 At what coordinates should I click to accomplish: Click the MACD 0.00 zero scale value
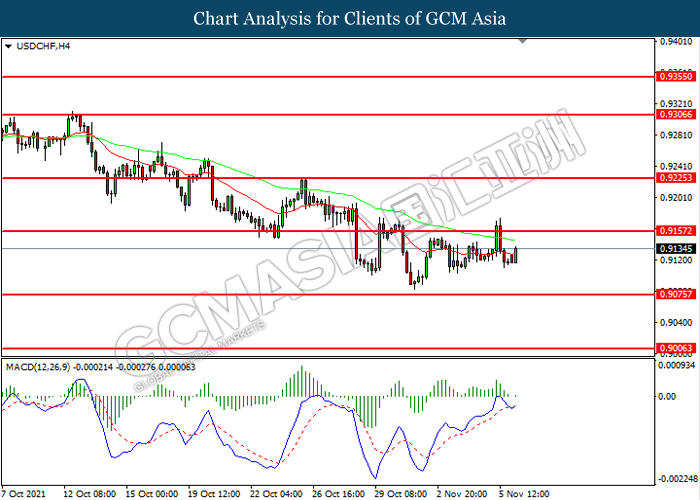point(667,396)
